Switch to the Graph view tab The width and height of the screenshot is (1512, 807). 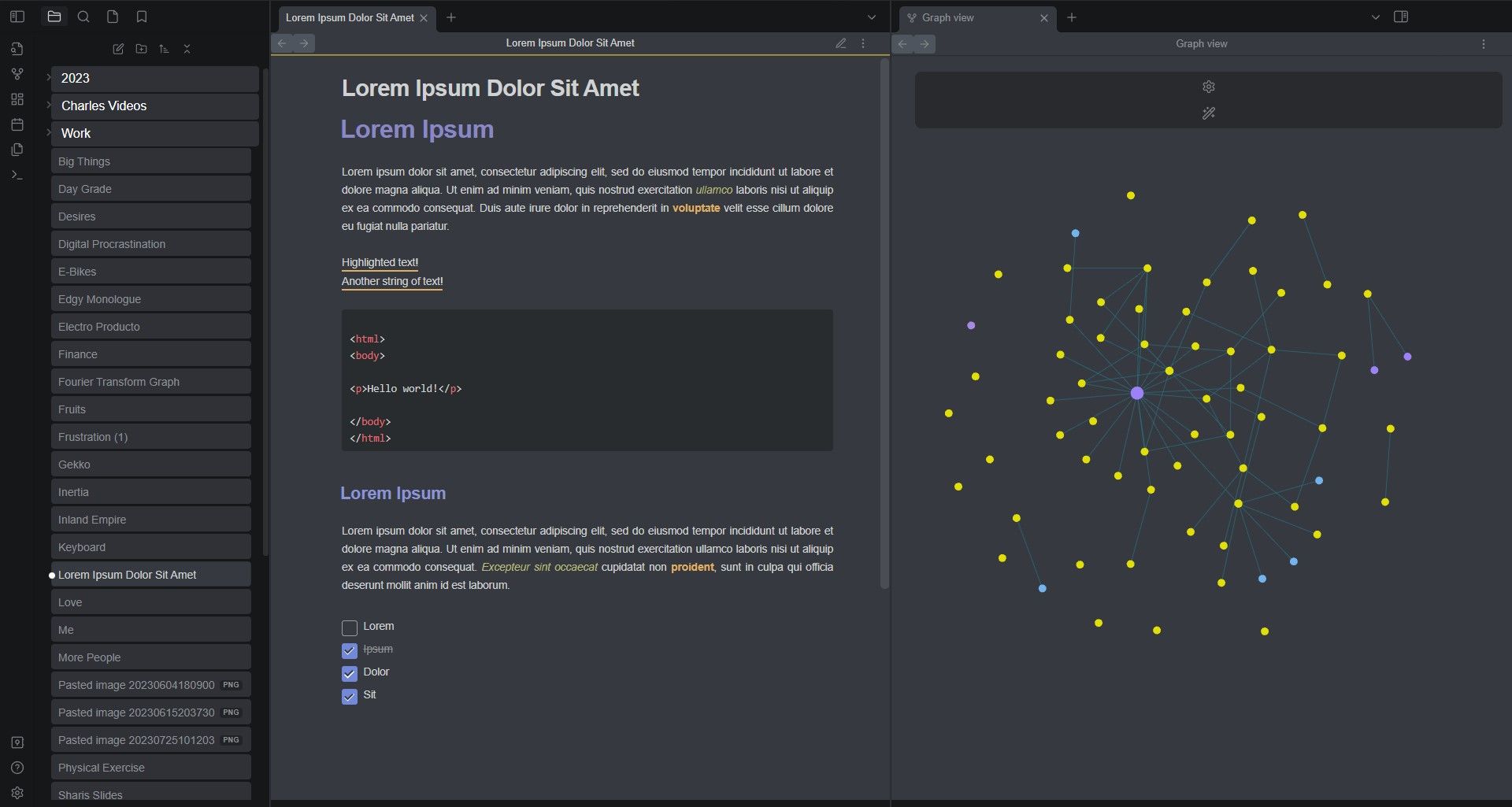[x=948, y=17]
